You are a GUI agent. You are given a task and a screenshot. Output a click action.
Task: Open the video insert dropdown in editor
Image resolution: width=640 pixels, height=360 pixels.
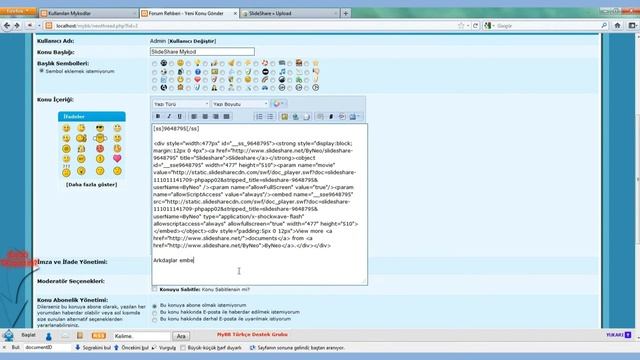click(355, 116)
